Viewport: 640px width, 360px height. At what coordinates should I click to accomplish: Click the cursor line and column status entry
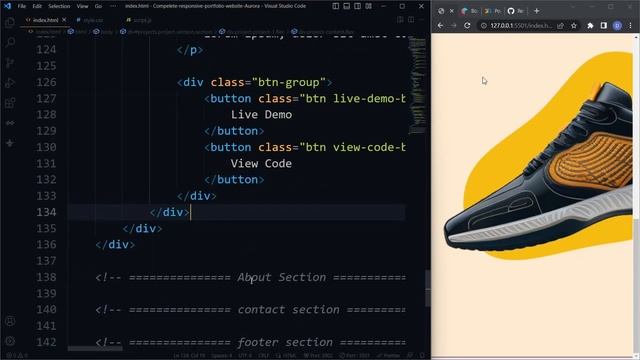click(189, 356)
